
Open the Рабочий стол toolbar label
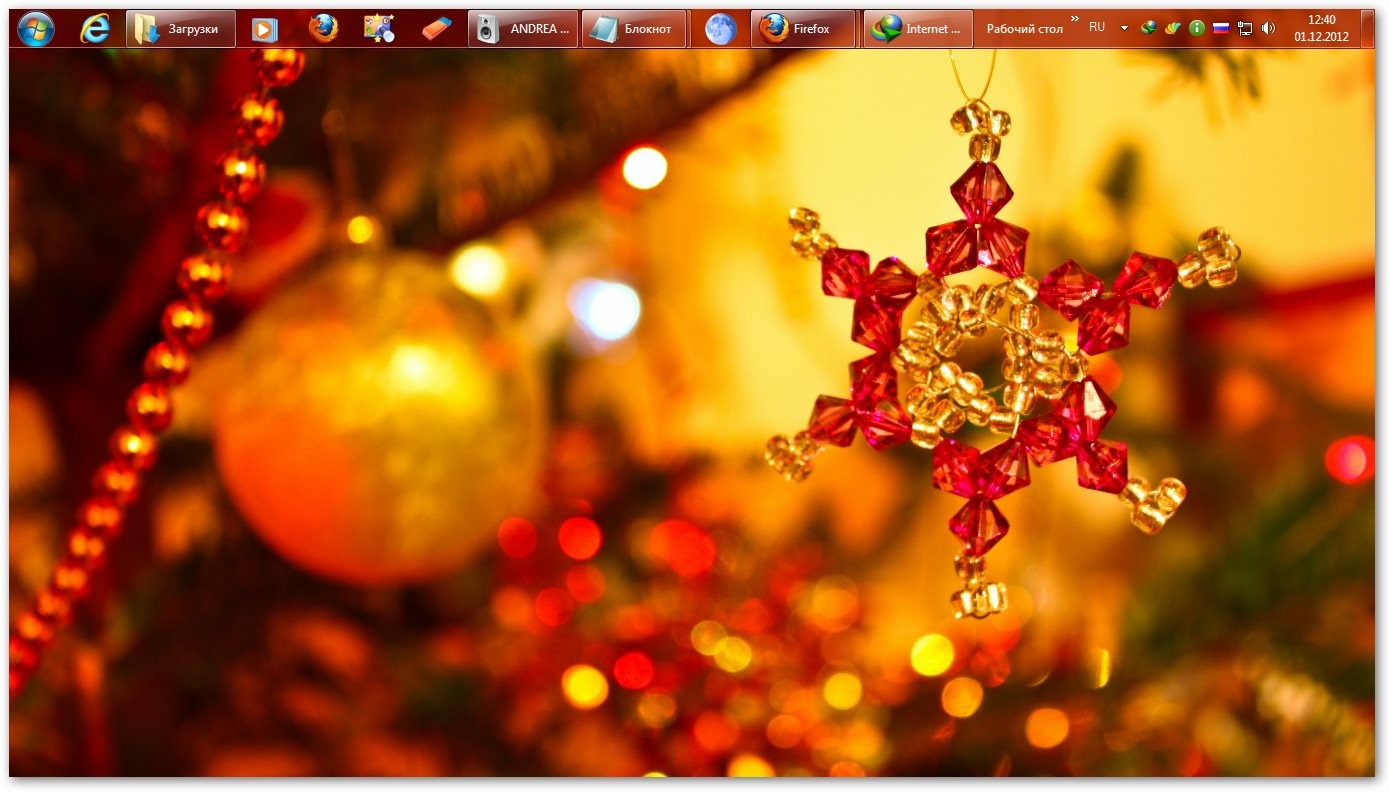[1024, 29]
